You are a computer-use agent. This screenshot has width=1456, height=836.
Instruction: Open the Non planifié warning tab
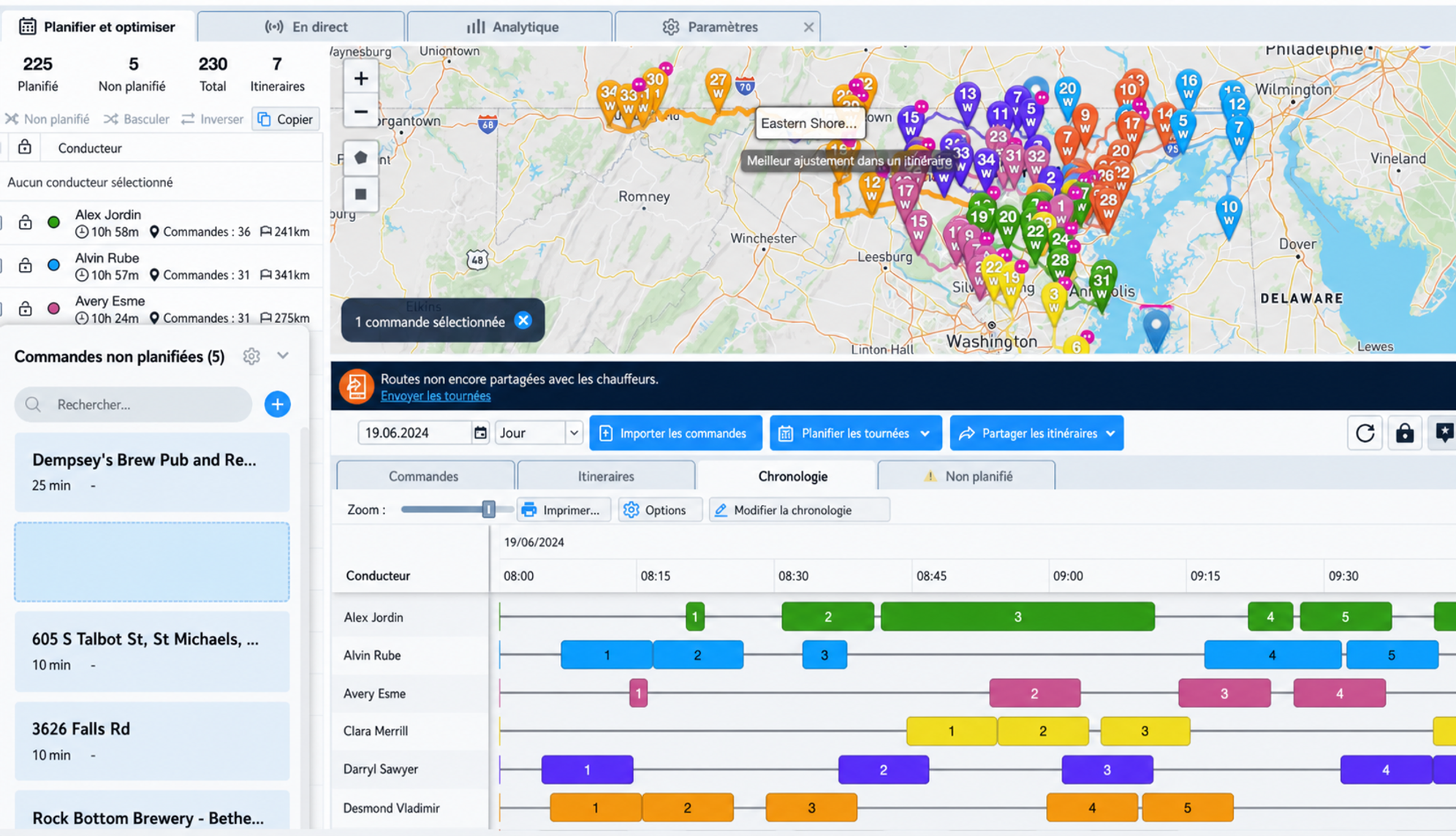point(967,476)
